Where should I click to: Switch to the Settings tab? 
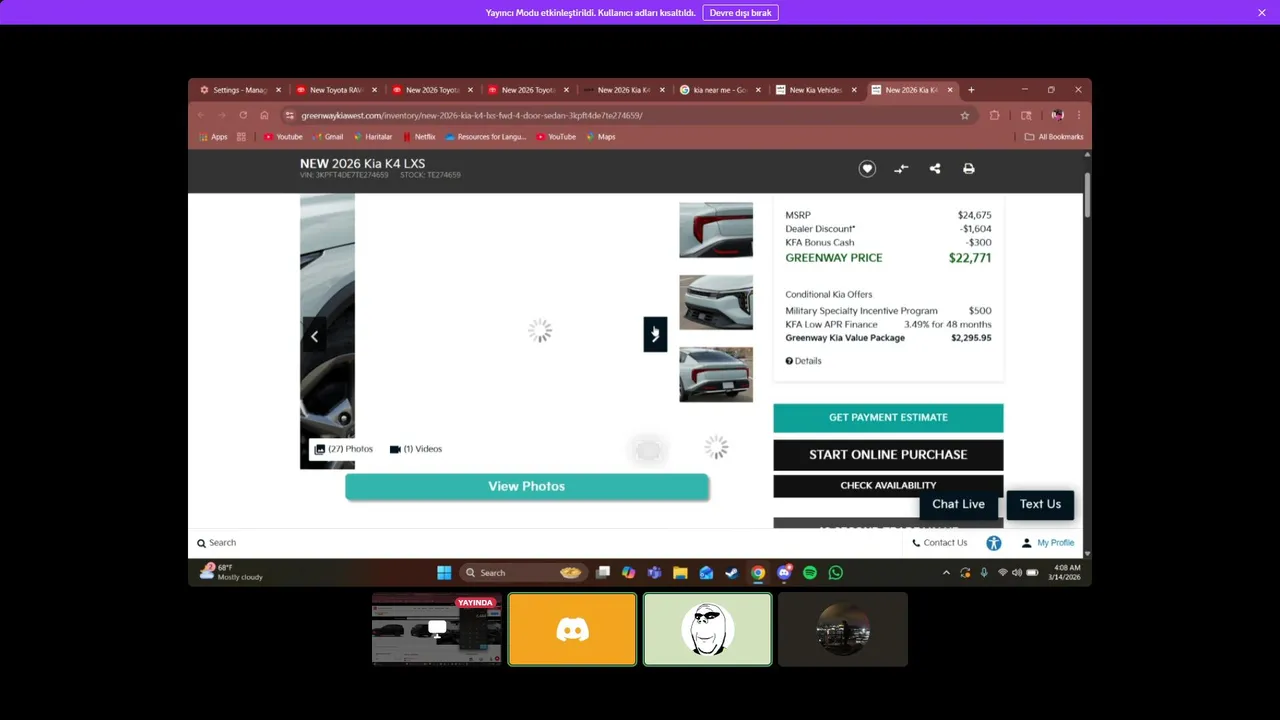[x=238, y=90]
